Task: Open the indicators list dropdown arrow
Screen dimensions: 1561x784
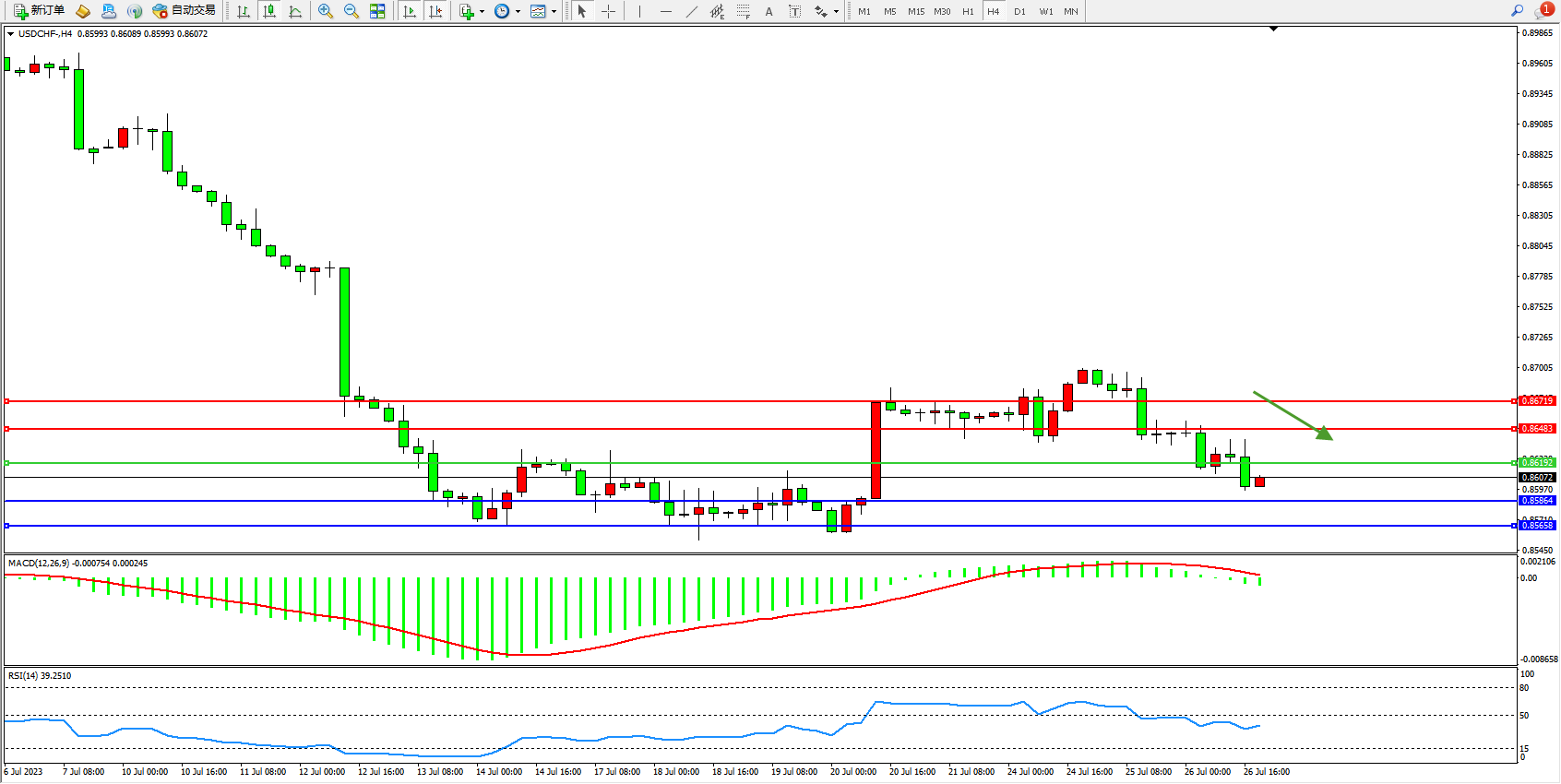Action: 482,12
